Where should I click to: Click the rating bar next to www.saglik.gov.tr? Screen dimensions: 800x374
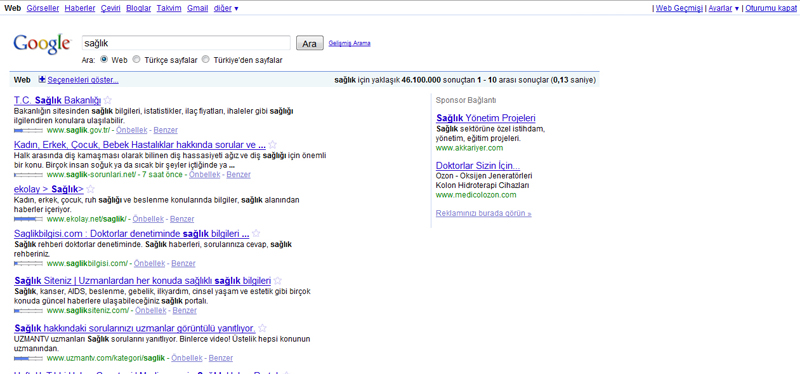tap(28, 130)
